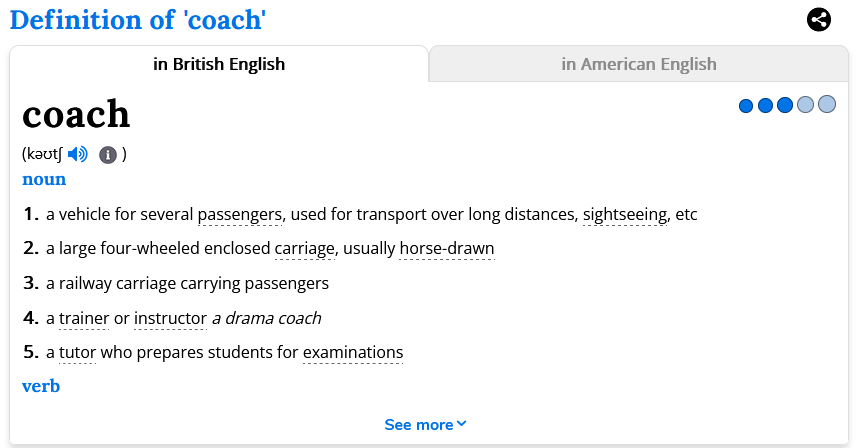Open the 'horse-drawn' word link
This screenshot has width=857, height=448.
click(446, 248)
